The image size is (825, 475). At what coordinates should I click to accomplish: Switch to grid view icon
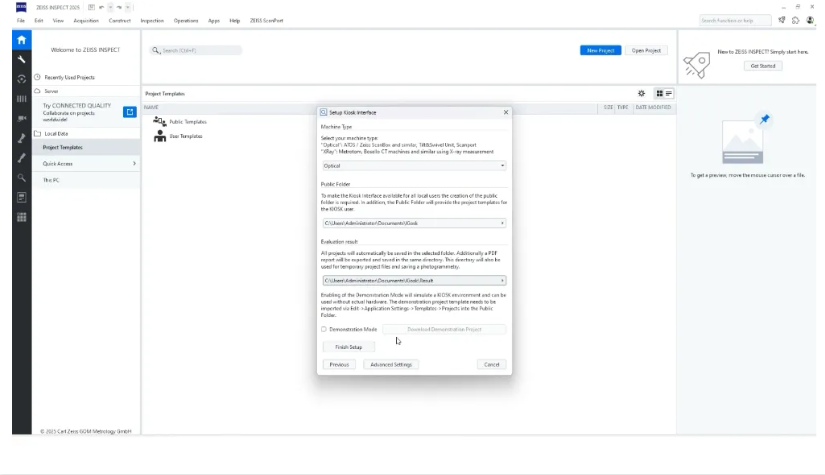coord(659,94)
